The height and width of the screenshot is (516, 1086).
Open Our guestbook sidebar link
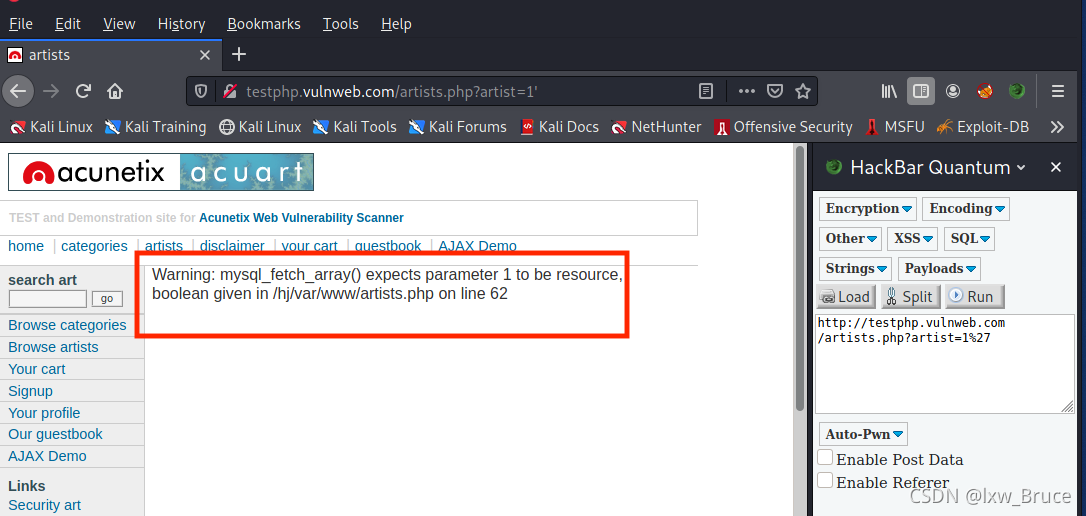pos(55,434)
